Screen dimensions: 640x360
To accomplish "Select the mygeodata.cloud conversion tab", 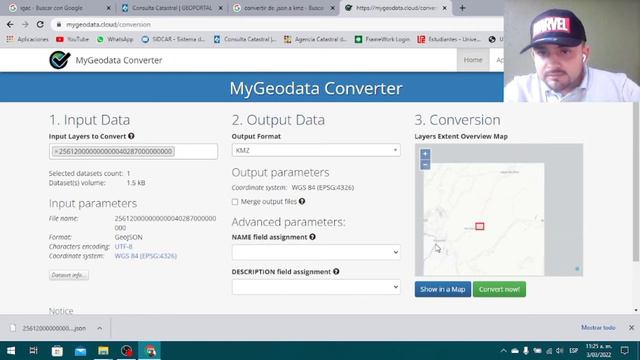I will coord(396,8).
